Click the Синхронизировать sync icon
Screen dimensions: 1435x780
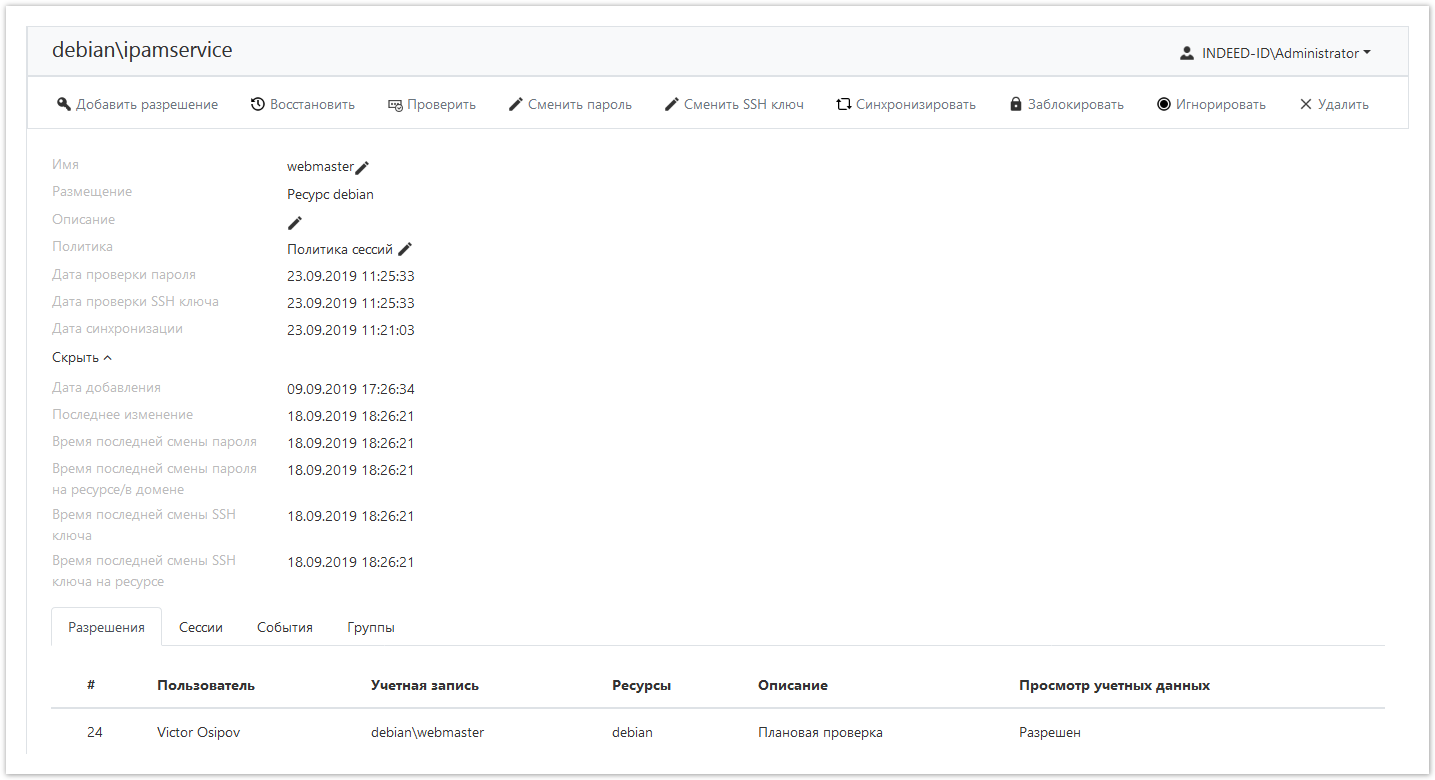[x=843, y=103]
